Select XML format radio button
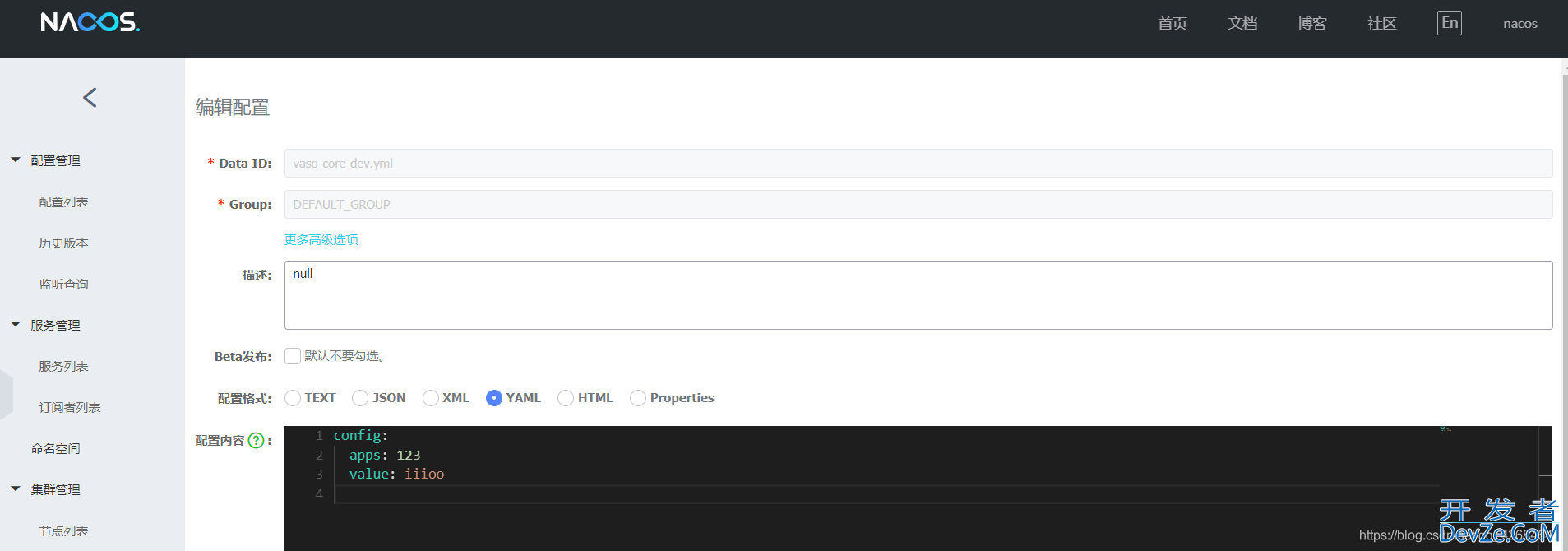 pos(431,398)
